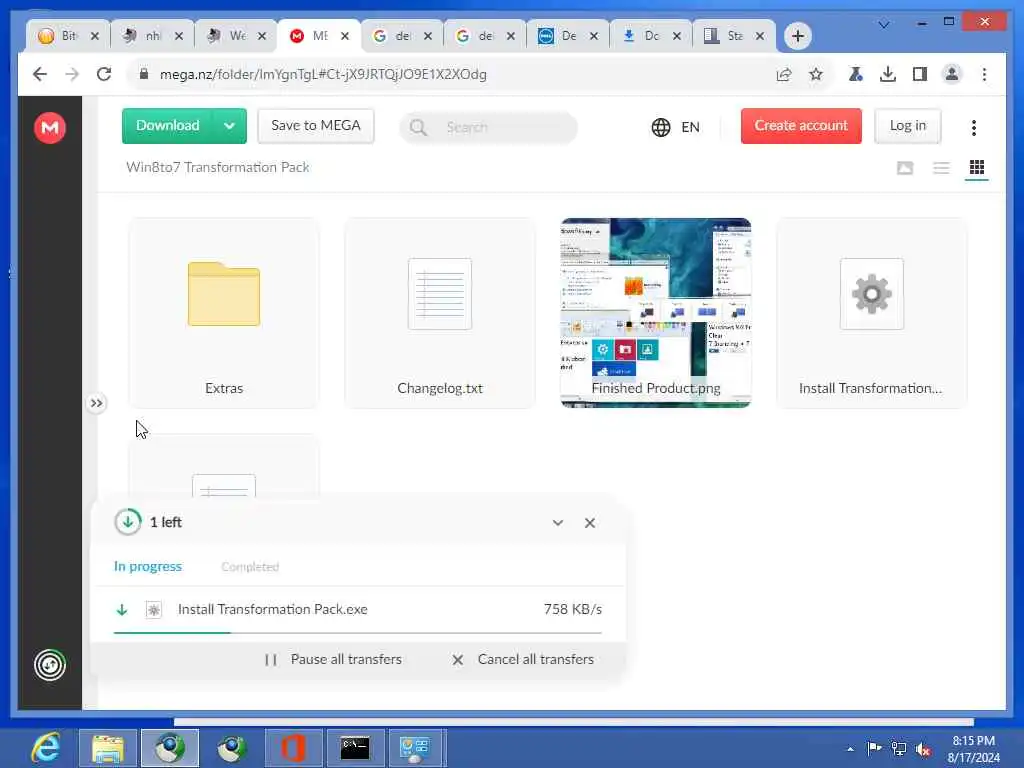Open File Explorer from taskbar
Screen dimensions: 1024x768
click(x=108, y=748)
